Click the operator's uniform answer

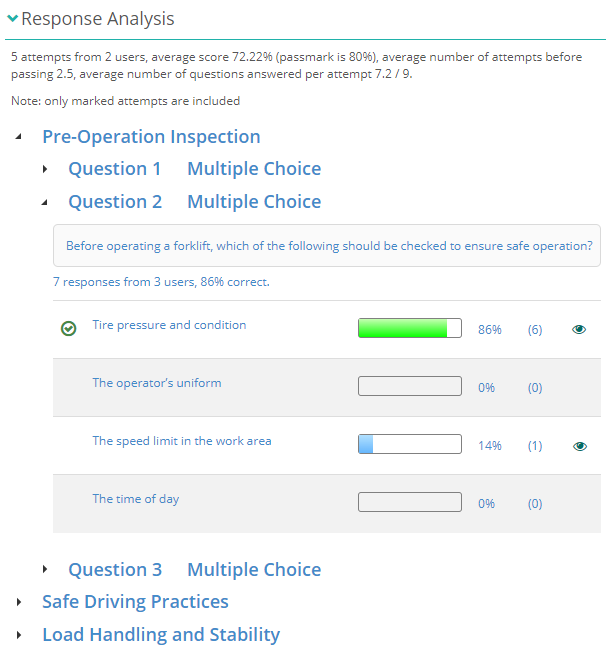(x=157, y=383)
